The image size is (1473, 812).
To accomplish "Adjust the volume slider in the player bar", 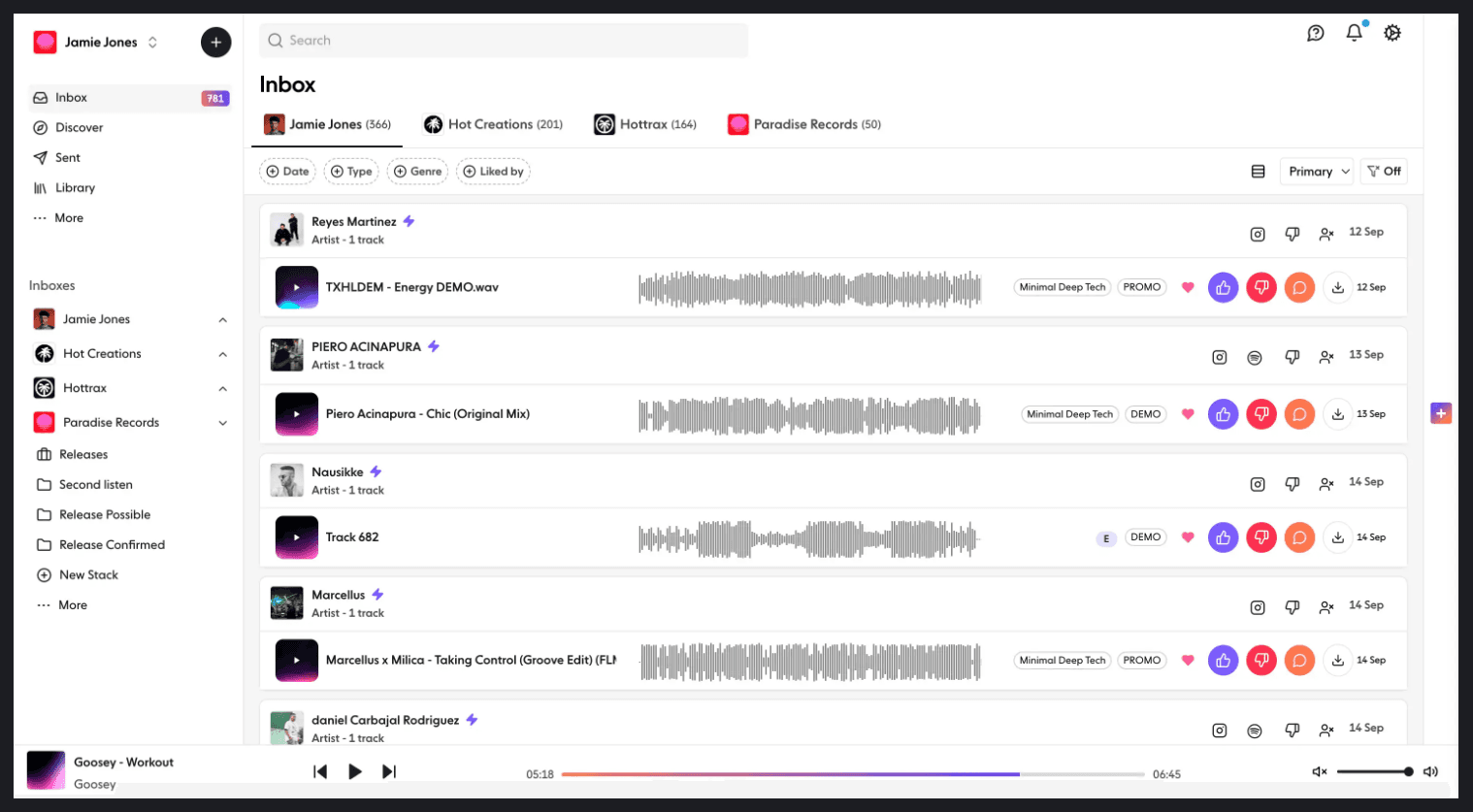I will coord(1374,771).
